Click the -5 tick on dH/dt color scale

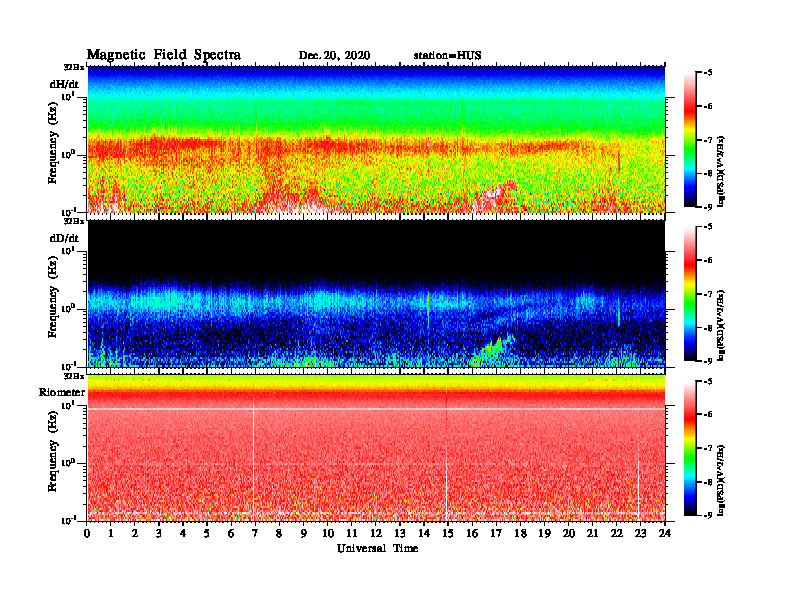click(x=709, y=73)
